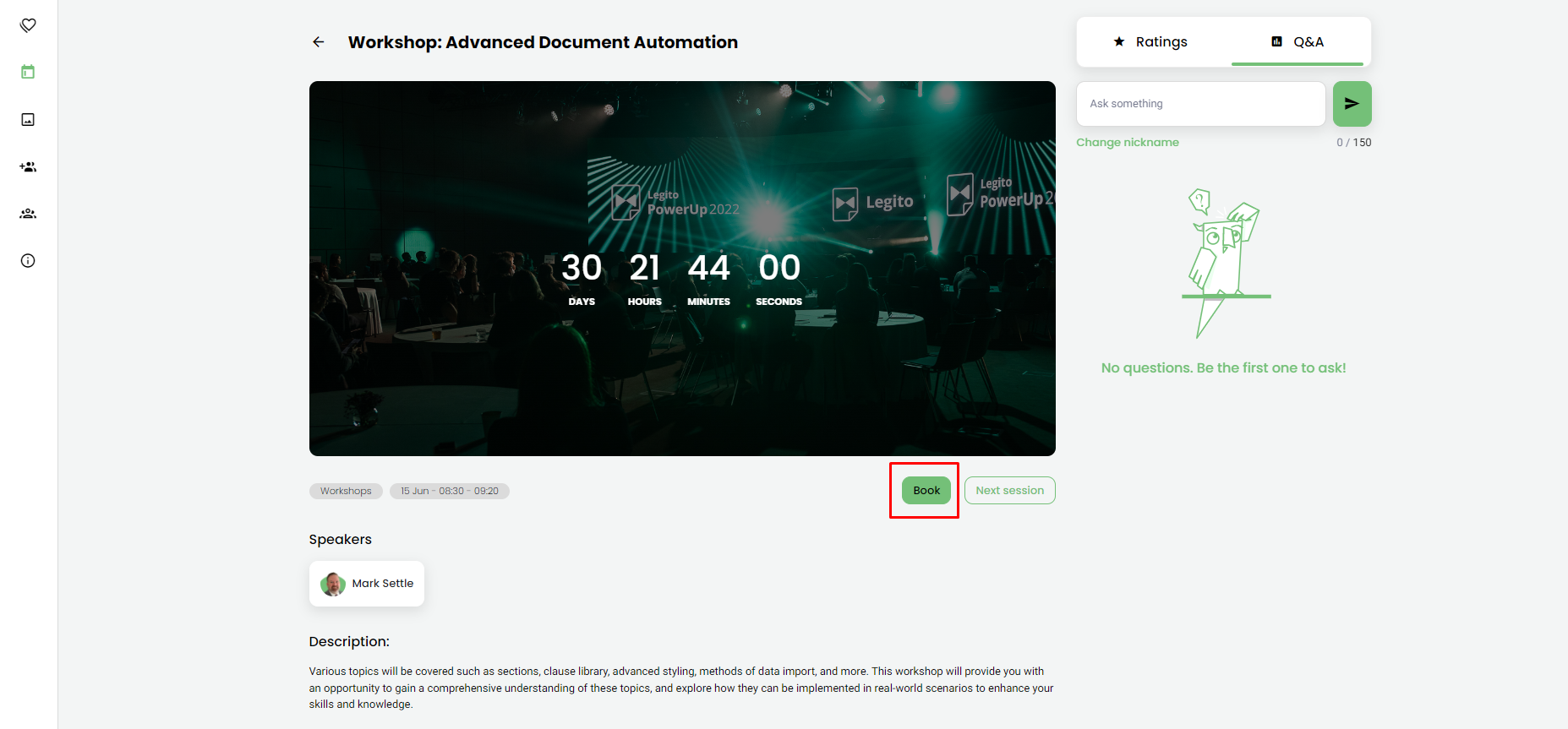Click the workshop title heading
1568x729 pixels.
tap(543, 42)
